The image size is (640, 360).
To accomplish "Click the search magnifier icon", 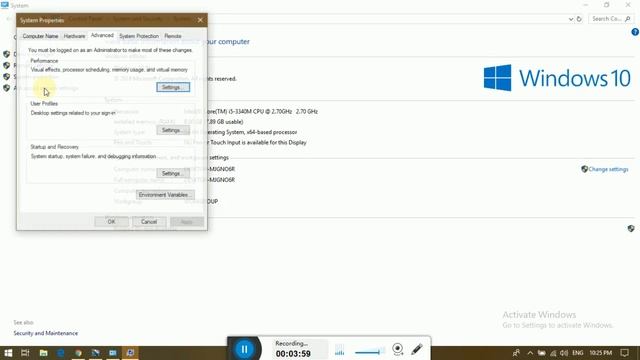I will [x=628, y=19].
